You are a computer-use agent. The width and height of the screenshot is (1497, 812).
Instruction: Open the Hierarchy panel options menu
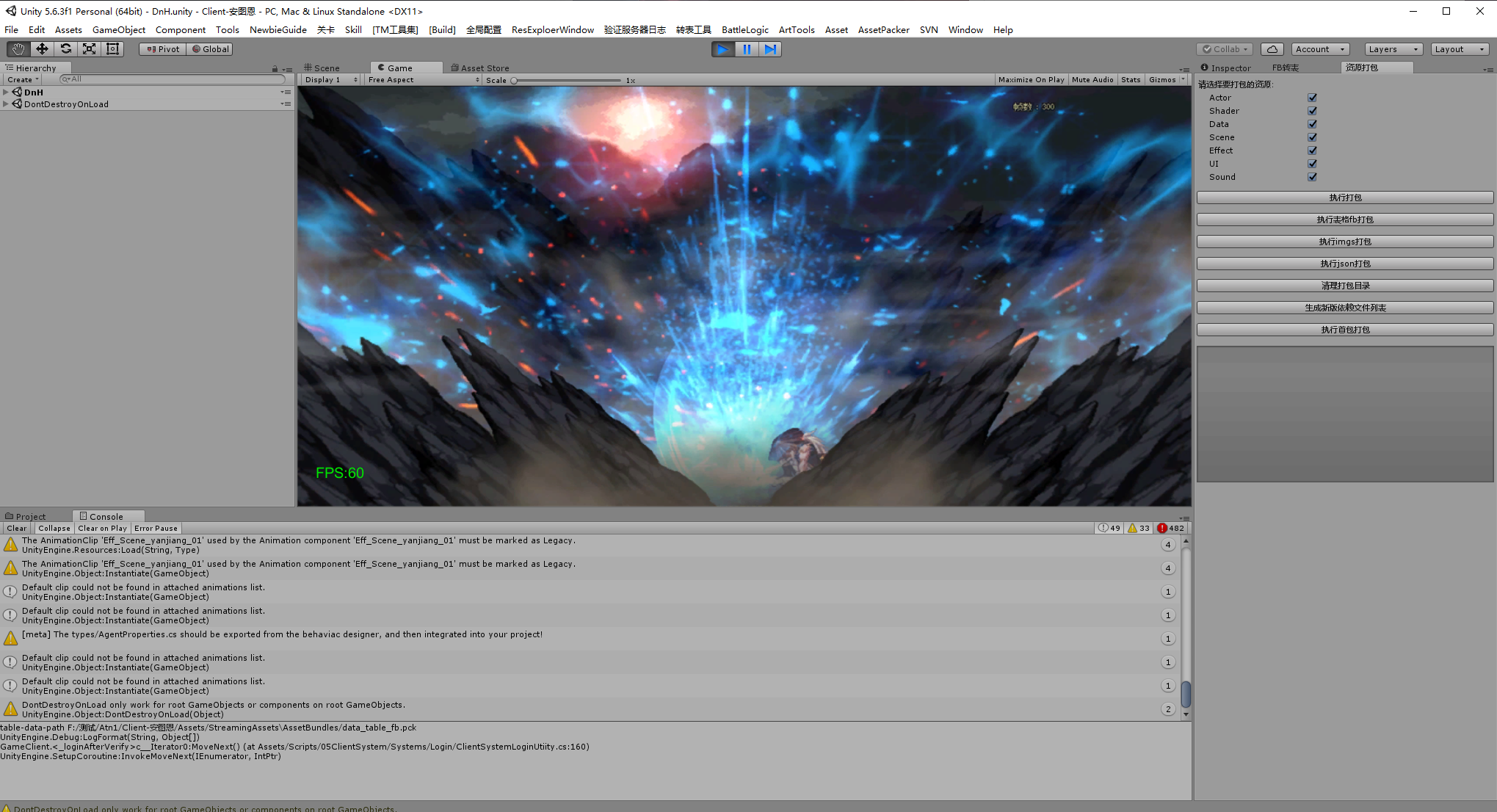tap(287, 69)
